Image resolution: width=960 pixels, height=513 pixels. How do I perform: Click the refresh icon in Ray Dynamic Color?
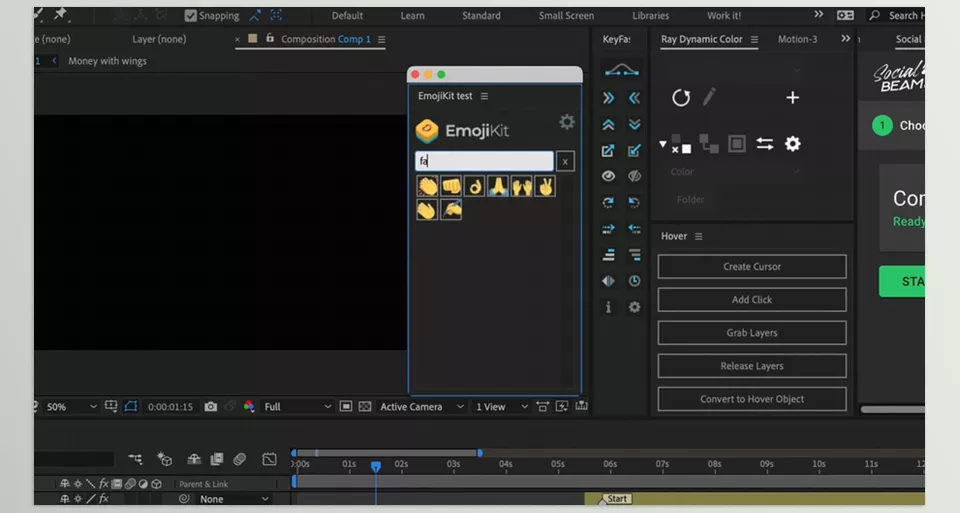pyautogui.click(x=681, y=97)
